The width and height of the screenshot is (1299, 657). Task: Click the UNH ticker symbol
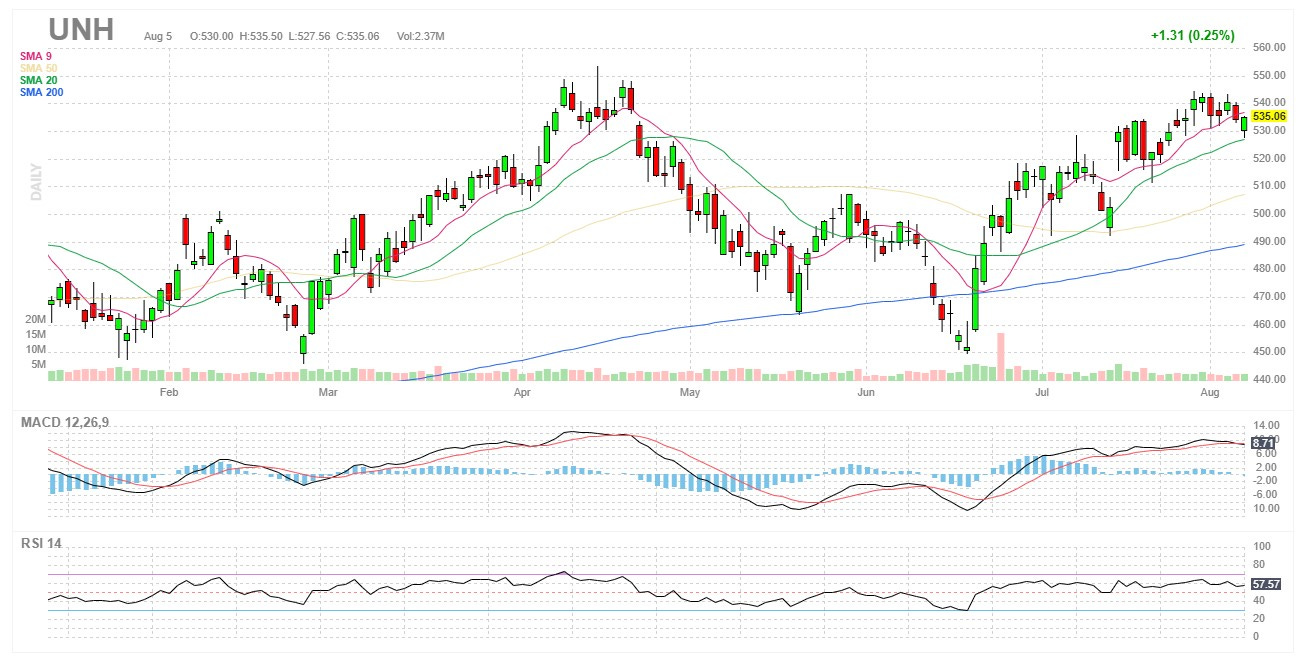[x=80, y=29]
